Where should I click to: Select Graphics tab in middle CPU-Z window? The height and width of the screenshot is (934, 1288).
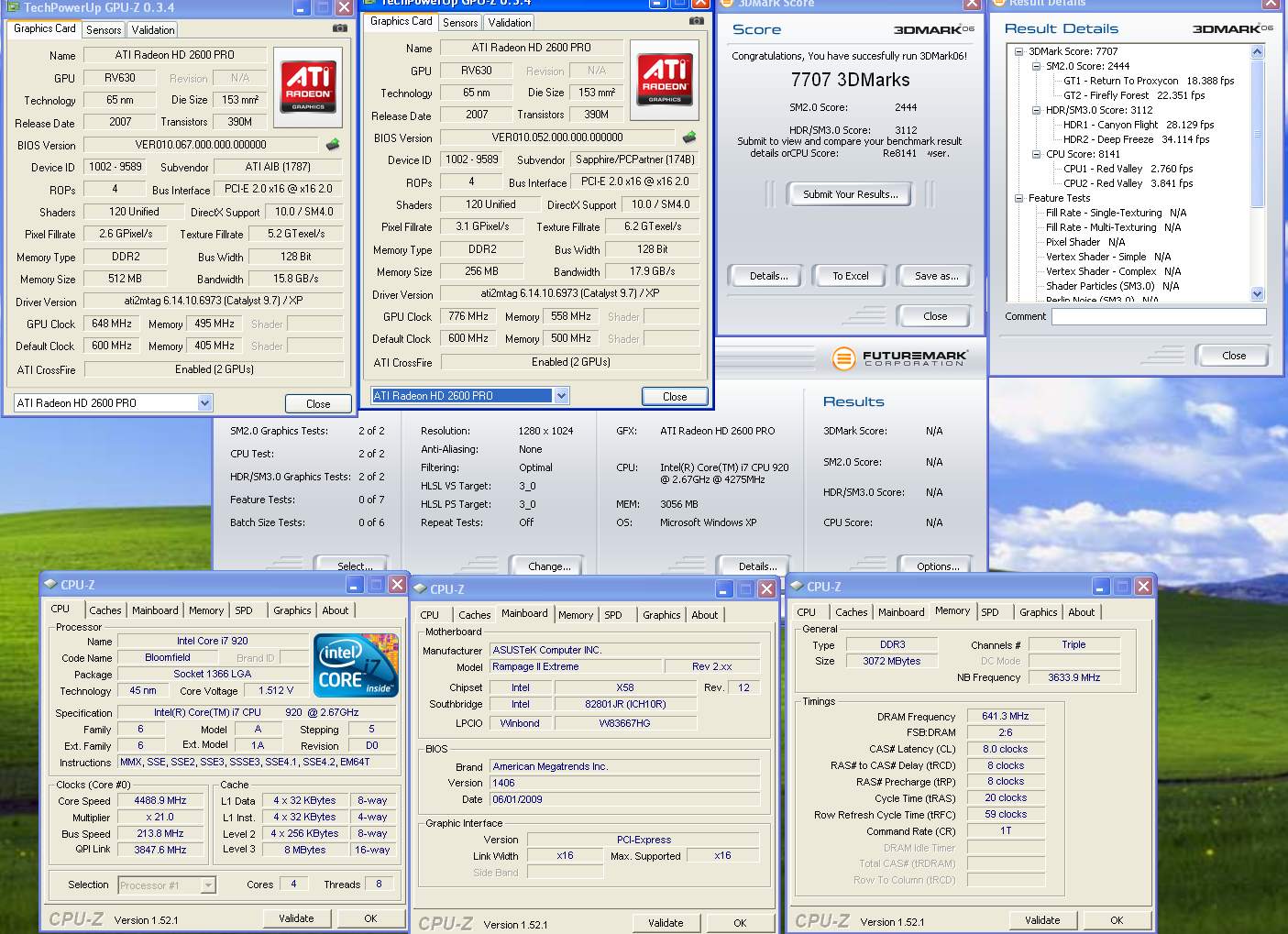(661, 615)
